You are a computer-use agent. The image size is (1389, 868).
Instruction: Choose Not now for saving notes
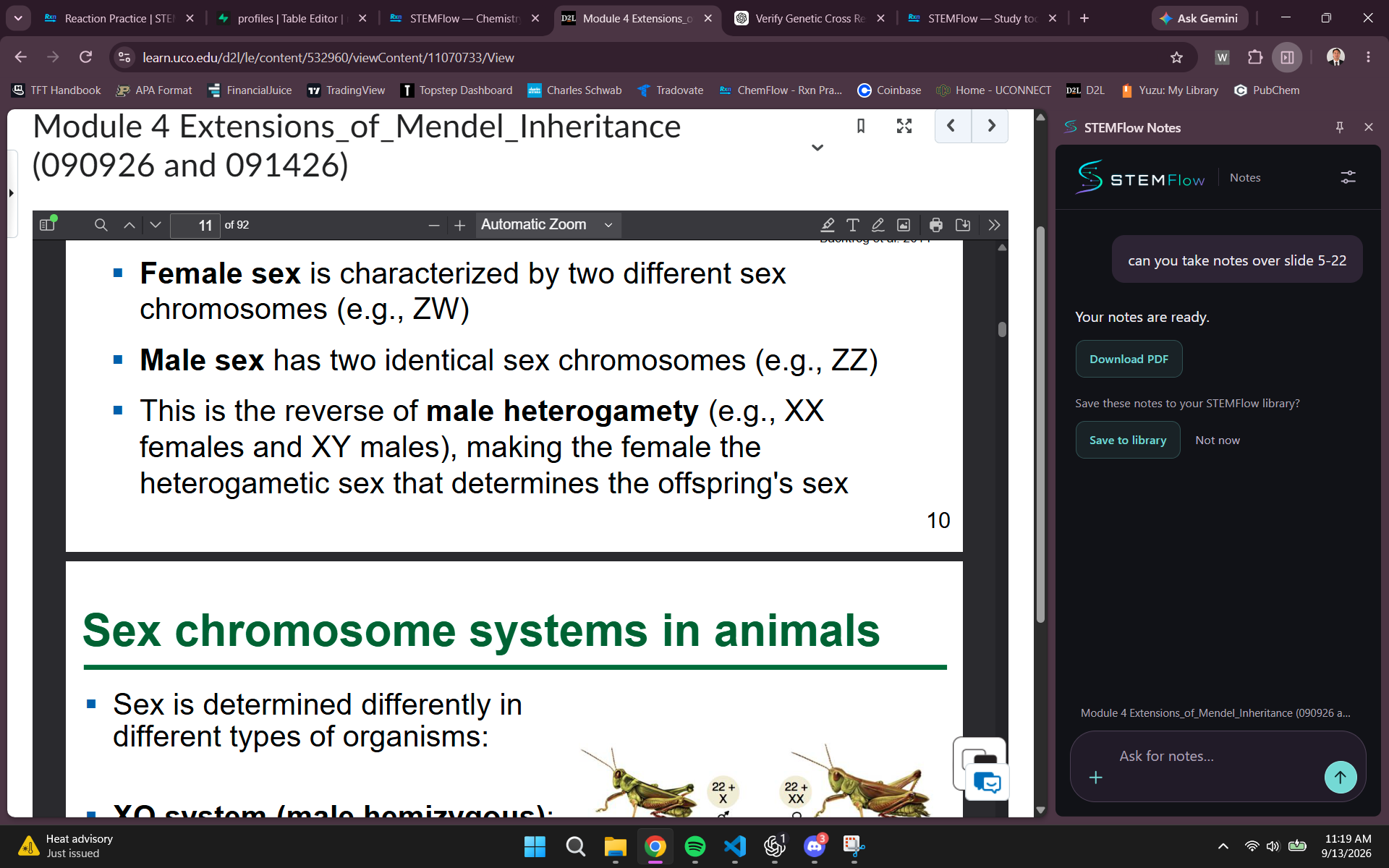(x=1218, y=440)
